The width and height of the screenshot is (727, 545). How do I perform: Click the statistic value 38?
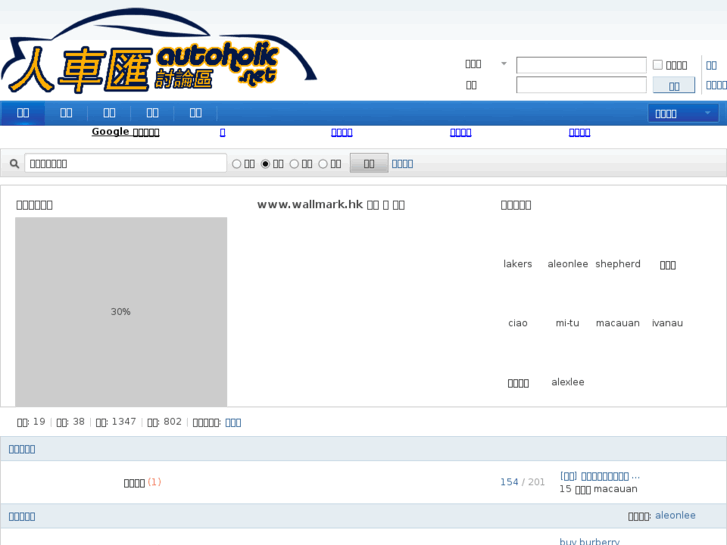point(79,422)
